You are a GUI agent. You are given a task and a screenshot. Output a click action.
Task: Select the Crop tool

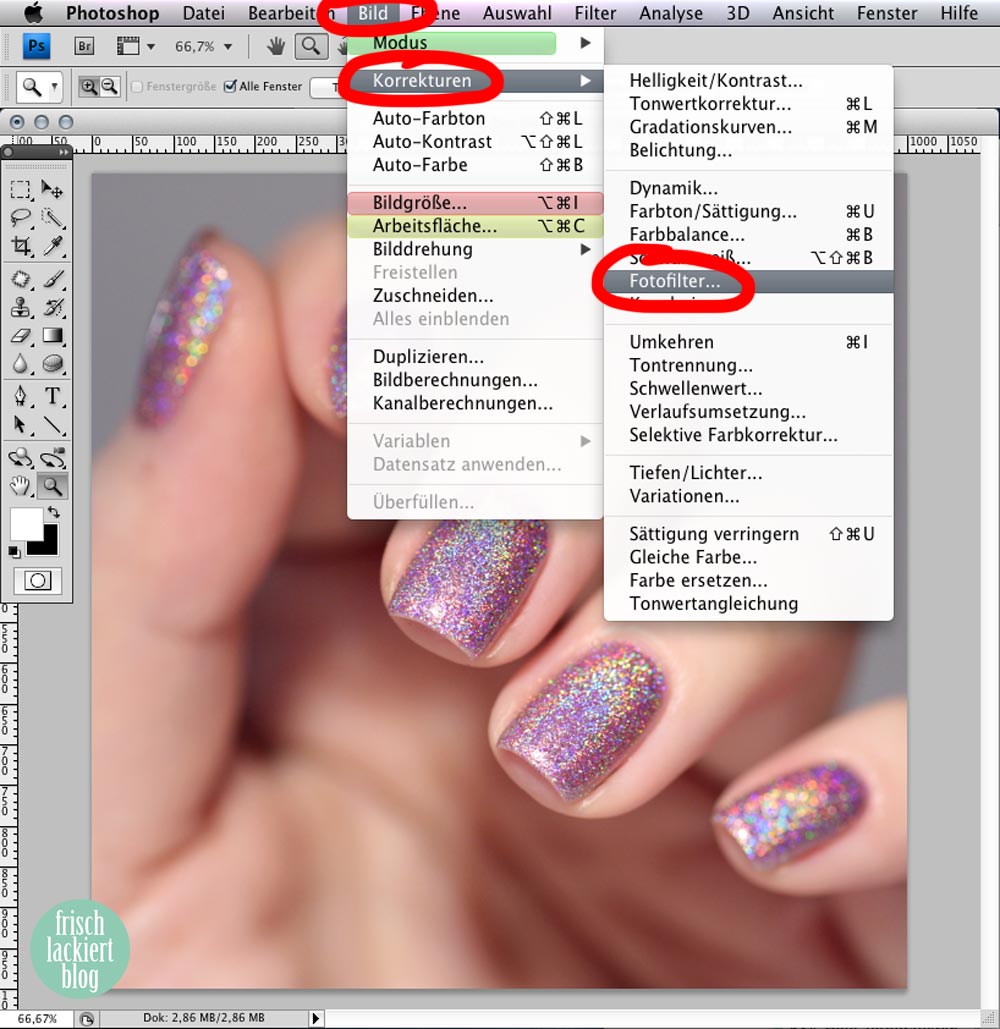click(x=20, y=246)
